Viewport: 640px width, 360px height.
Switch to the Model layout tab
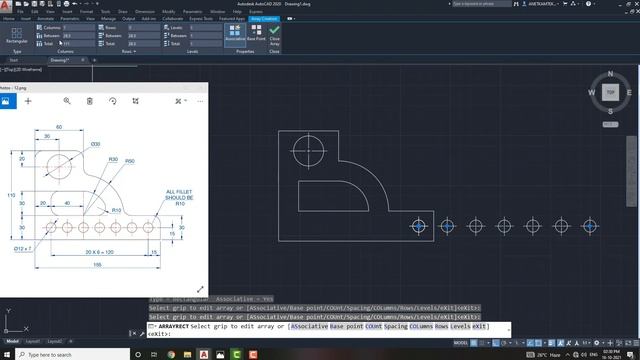[x=12, y=341]
